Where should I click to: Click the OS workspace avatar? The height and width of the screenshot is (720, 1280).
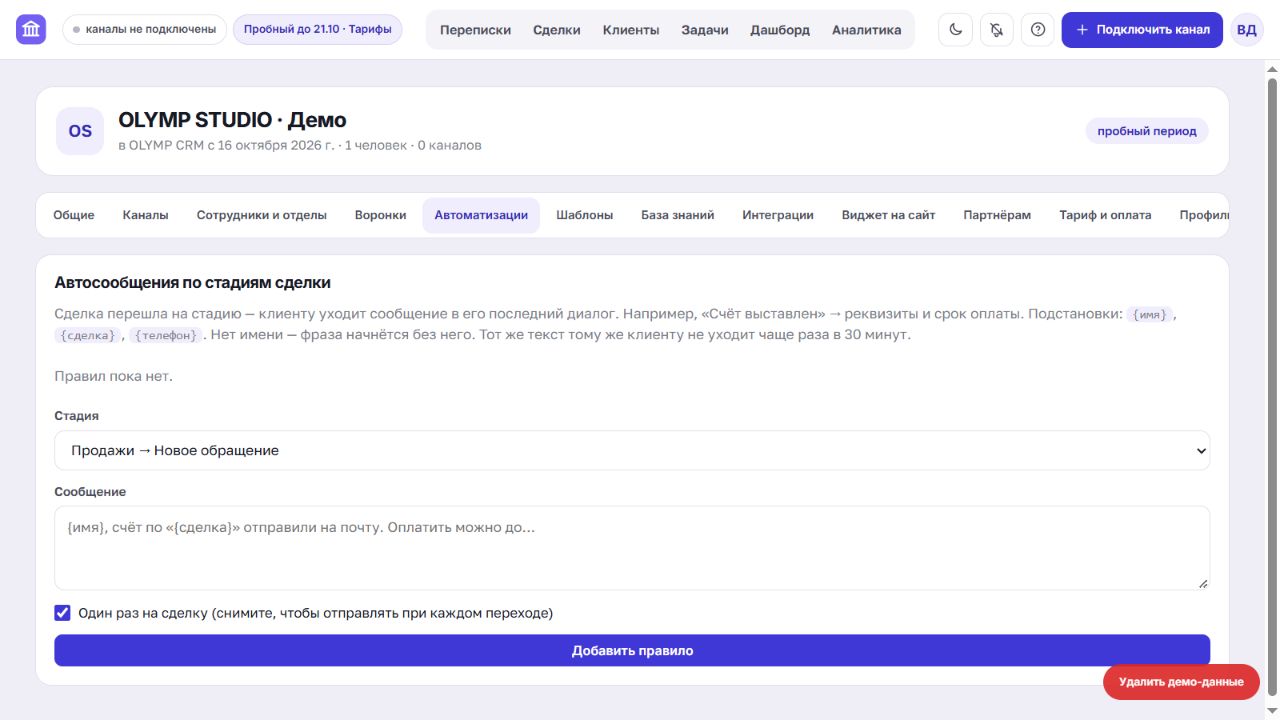coord(80,131)
